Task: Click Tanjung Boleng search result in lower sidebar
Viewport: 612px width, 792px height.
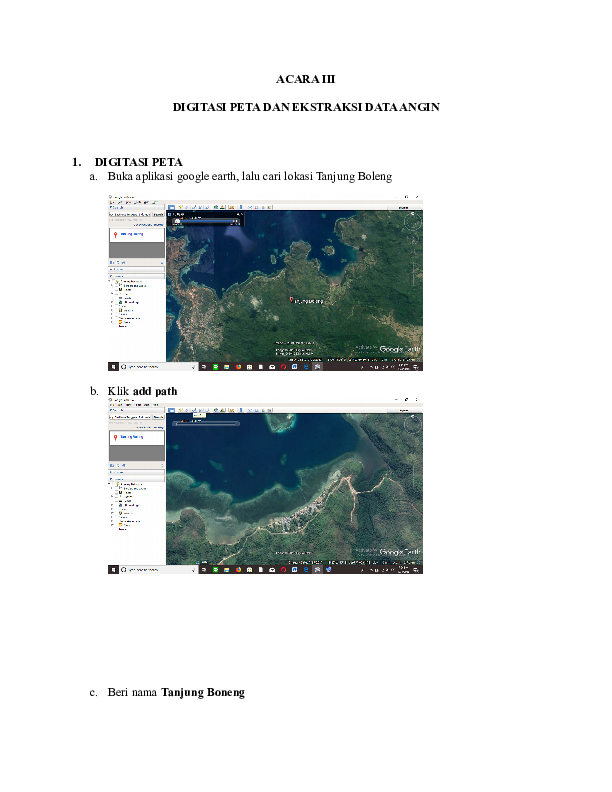Action: pos(131,437)
